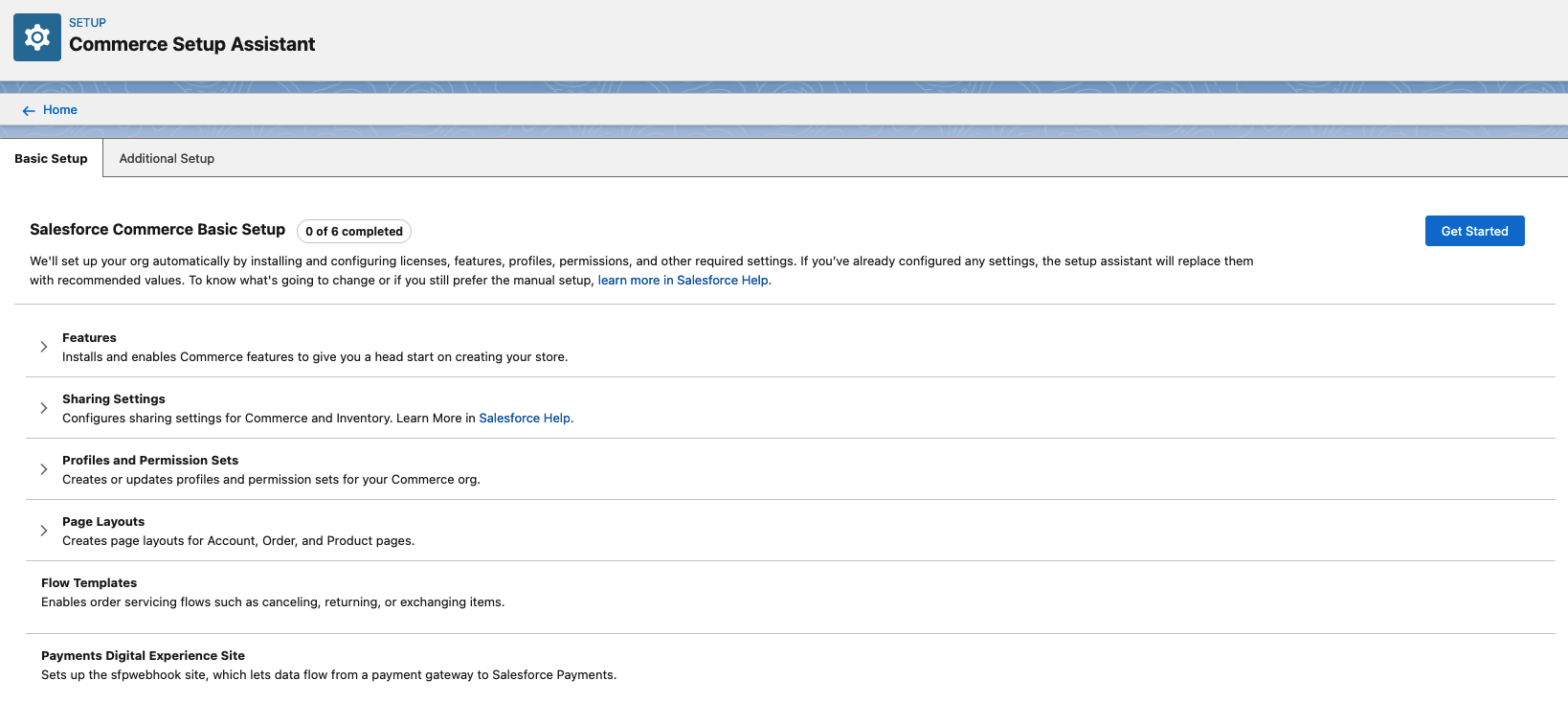Expand Profiles and Permission Sets chevron
Image resolution: width=1568 pixels, height=703 pixels.
coord(44,469)
